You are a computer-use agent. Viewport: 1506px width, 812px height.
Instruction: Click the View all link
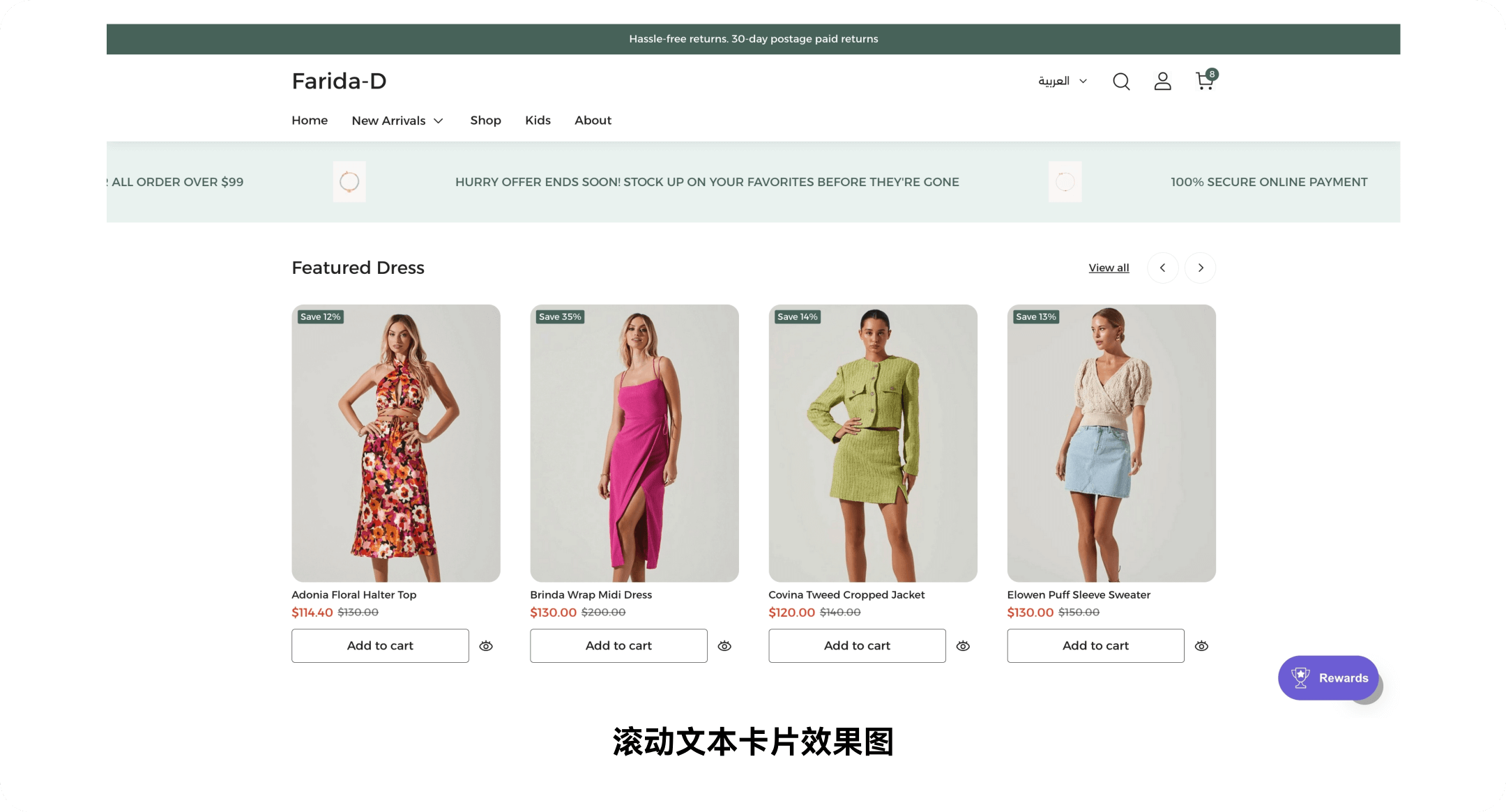pyautogui.click(x=1109, y=268)
